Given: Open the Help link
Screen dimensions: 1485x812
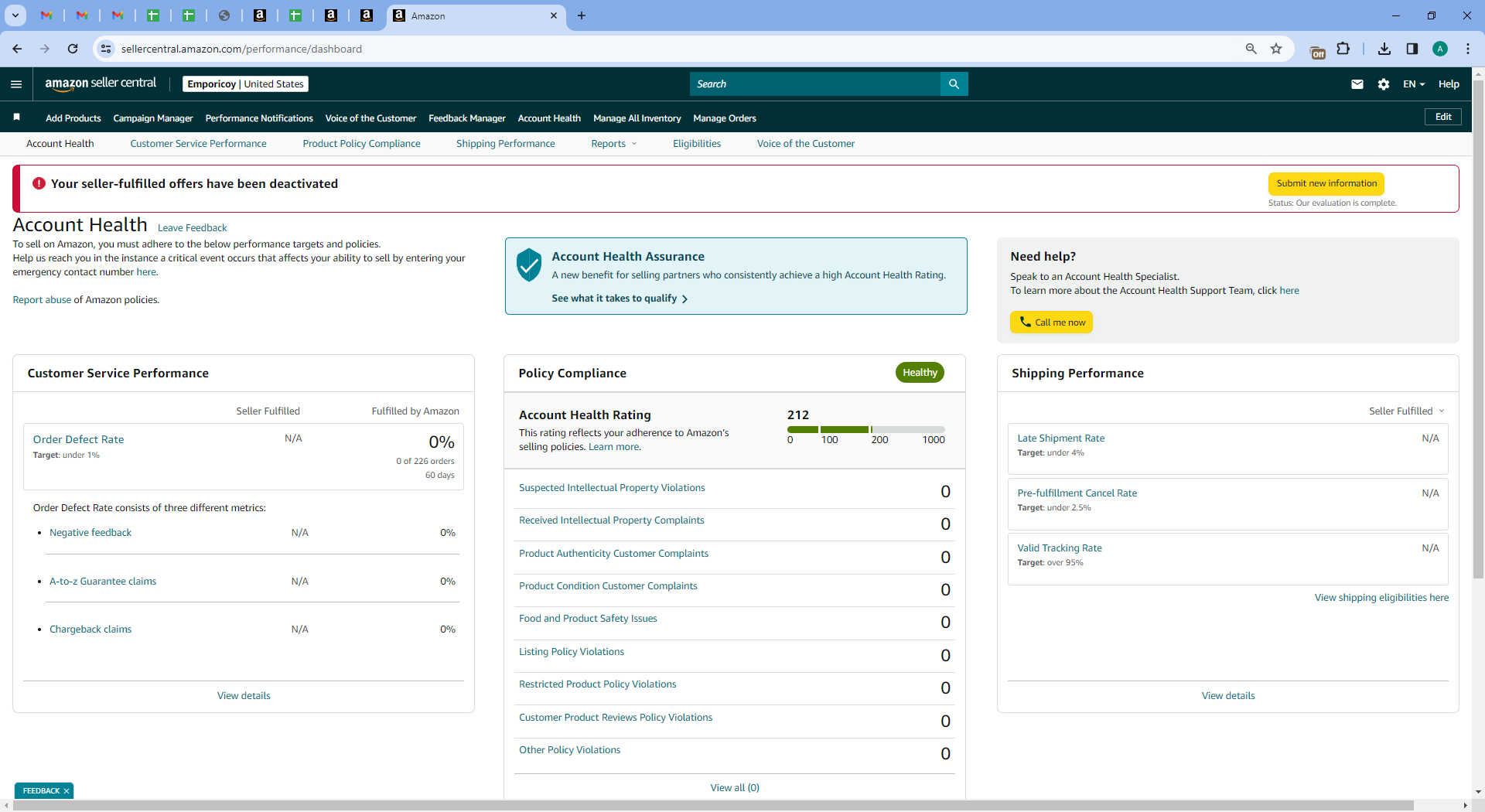Looking at the screenshot, I should point(1449,84).
